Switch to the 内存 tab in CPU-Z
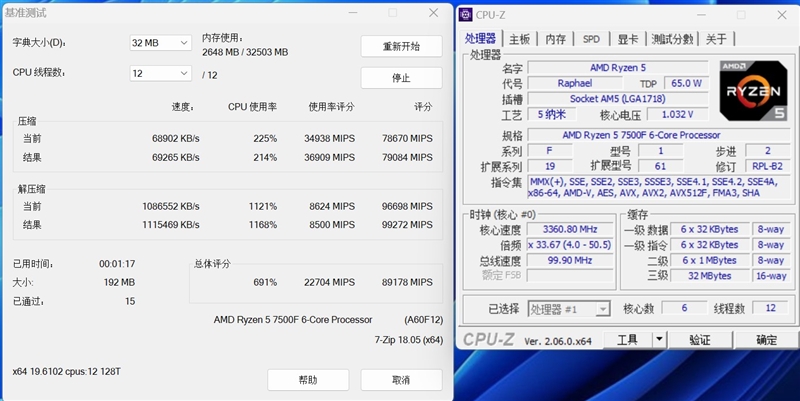The width and height of the screenshot is (800, 401). point(556,39)
